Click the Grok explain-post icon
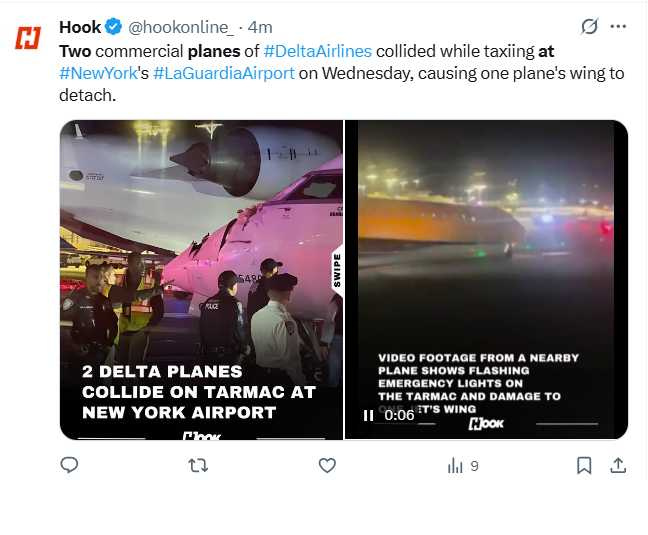Screen dimensions: 648x535 click(590, 26)
